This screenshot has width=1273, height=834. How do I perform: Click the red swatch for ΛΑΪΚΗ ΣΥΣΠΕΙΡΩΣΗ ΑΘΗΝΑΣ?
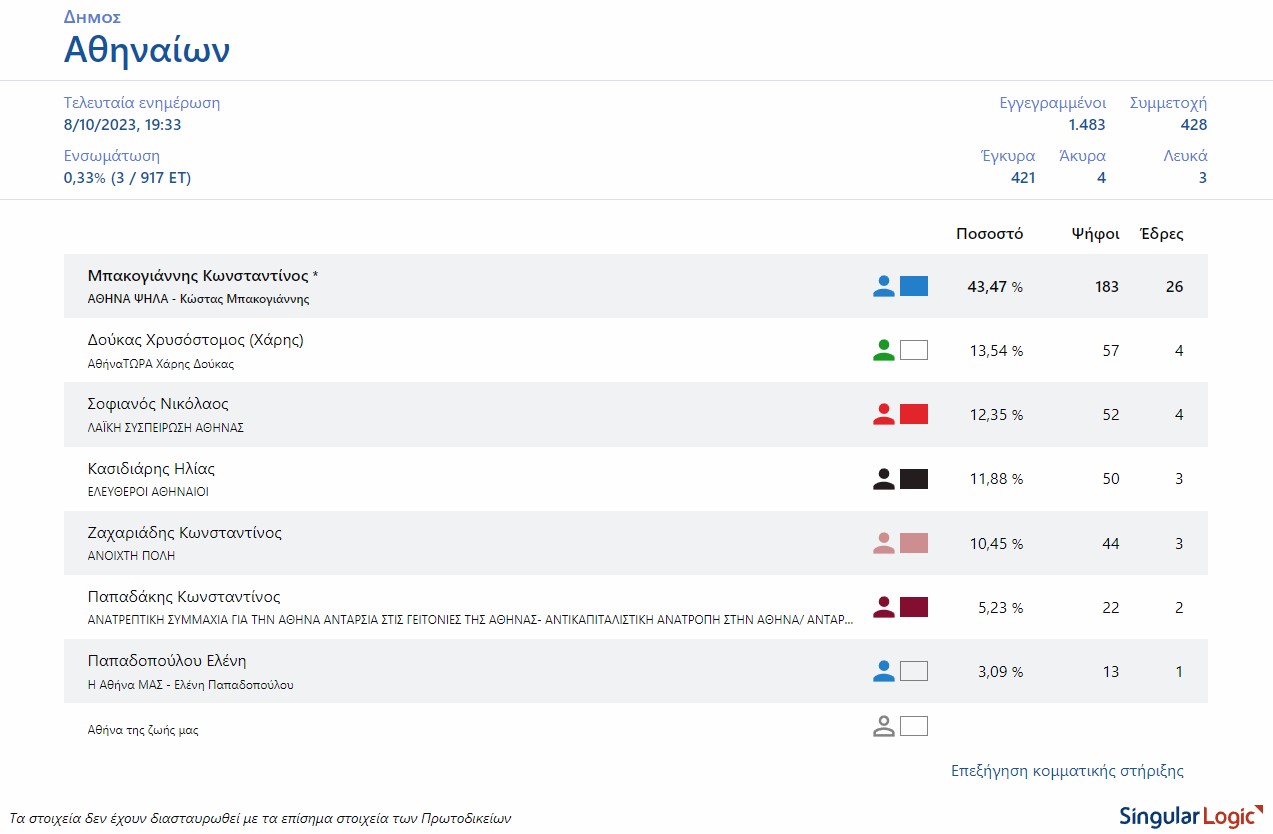914,415
